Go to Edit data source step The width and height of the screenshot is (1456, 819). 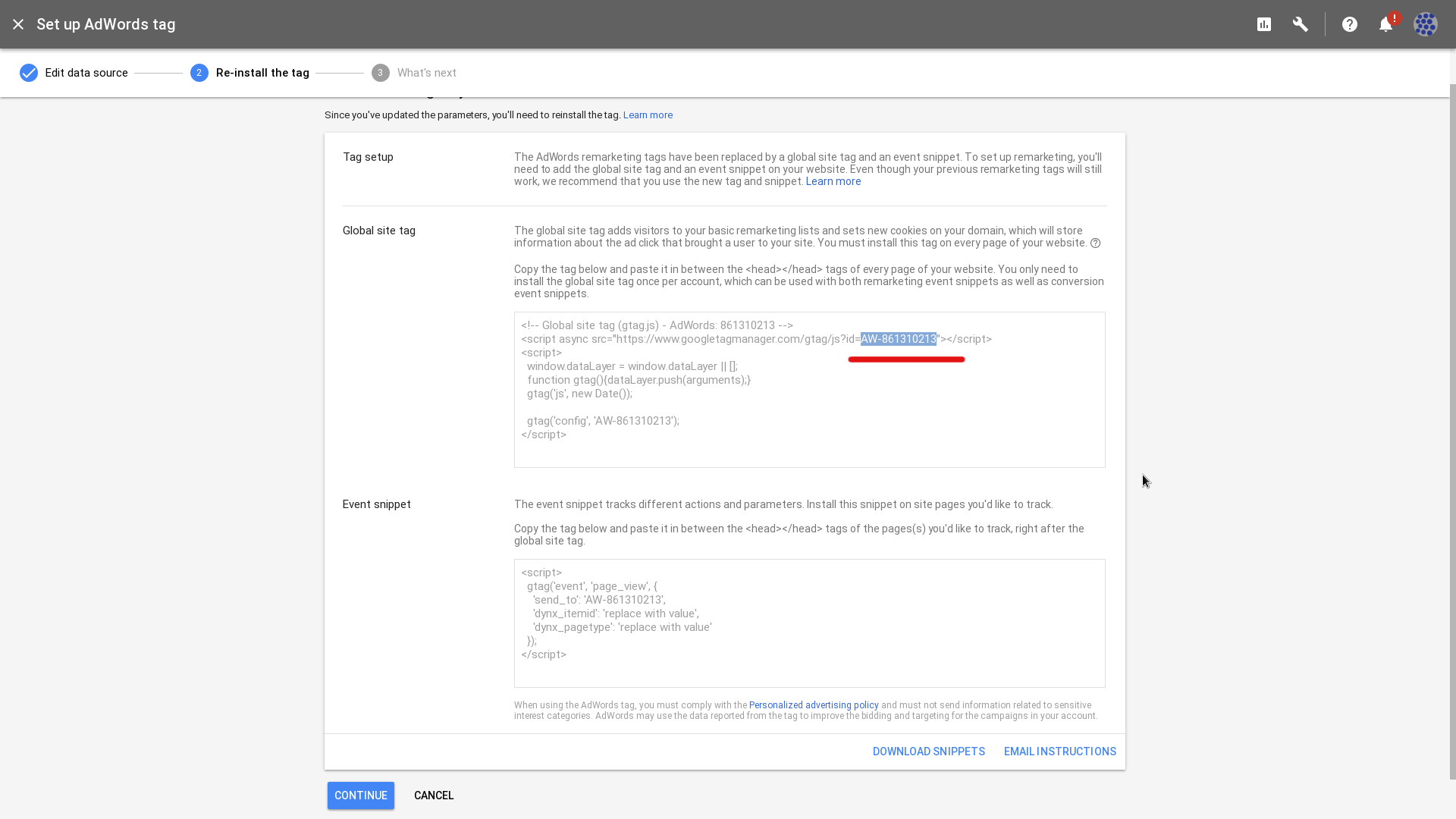pos(74,73)
